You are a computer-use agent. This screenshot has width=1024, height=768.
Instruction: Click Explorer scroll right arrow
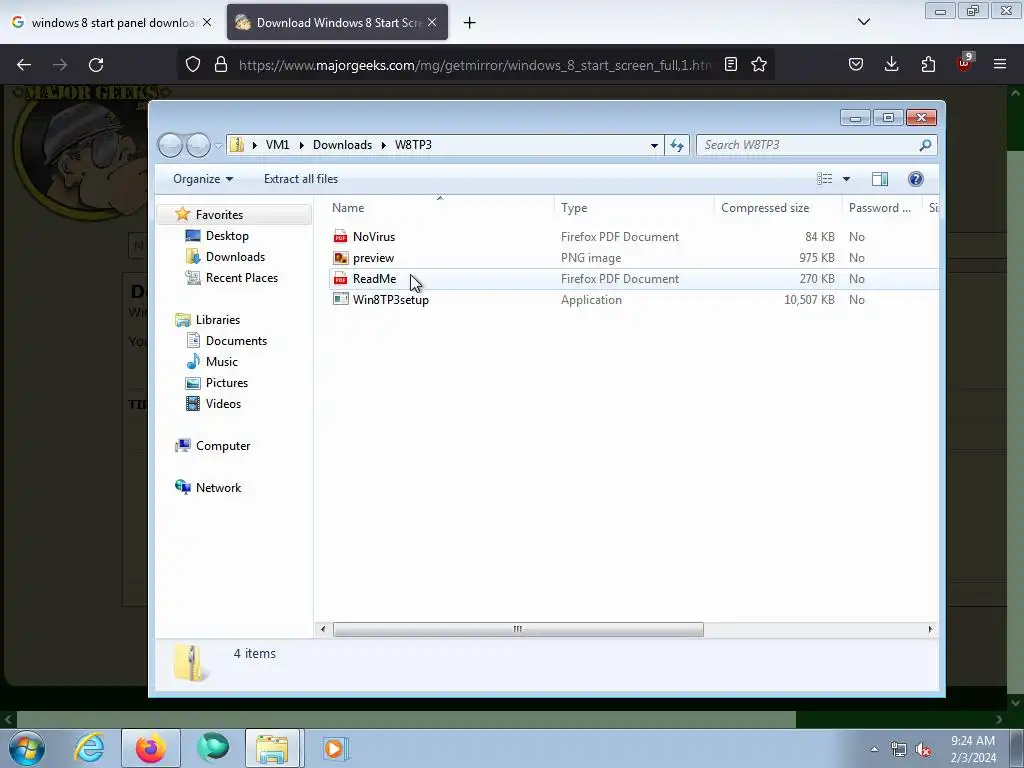[931, 630]
